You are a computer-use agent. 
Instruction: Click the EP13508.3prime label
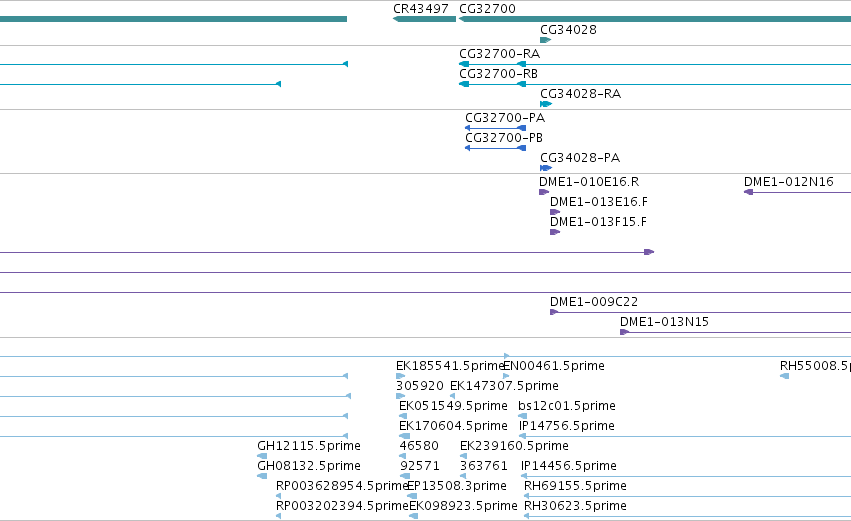(456, 486)
